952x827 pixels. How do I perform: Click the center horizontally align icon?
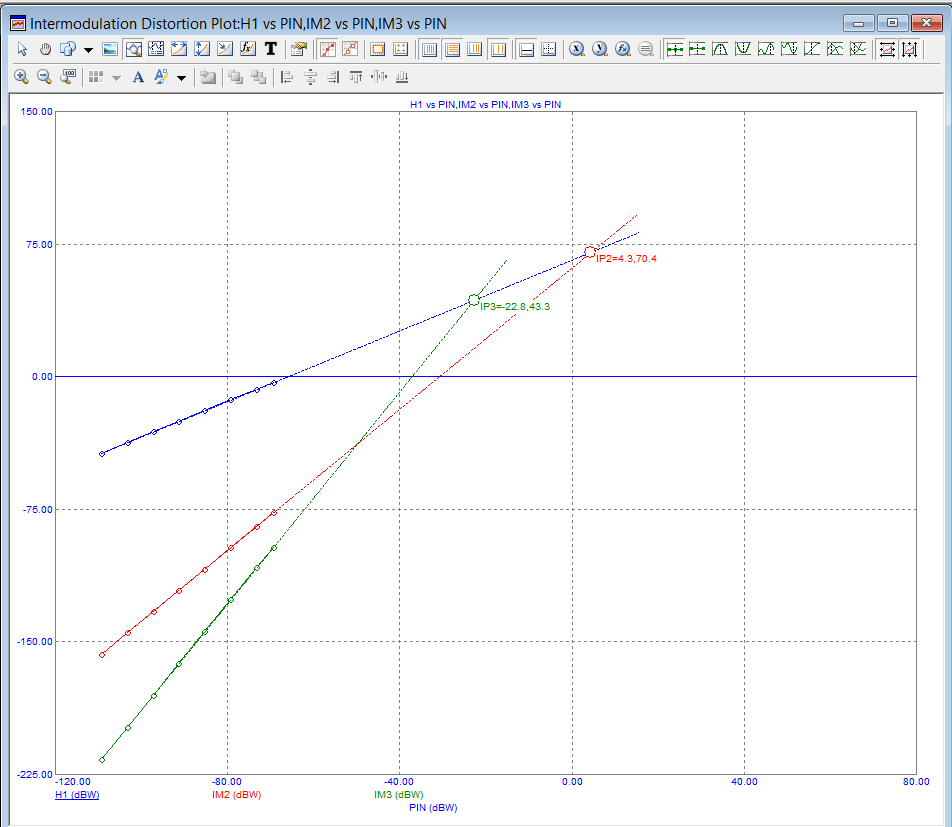click(x=310, y=77)
